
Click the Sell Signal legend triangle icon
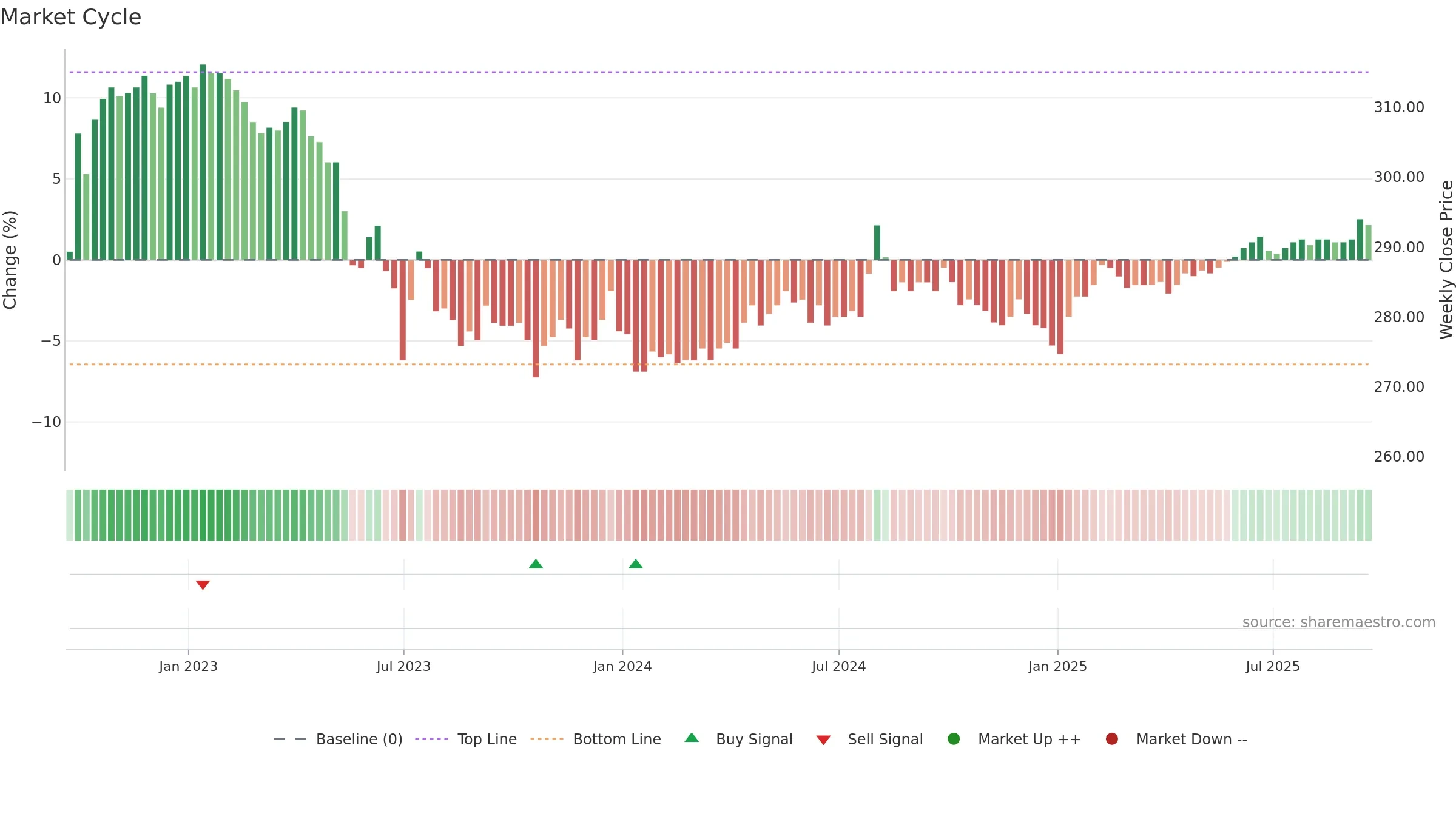823,740
